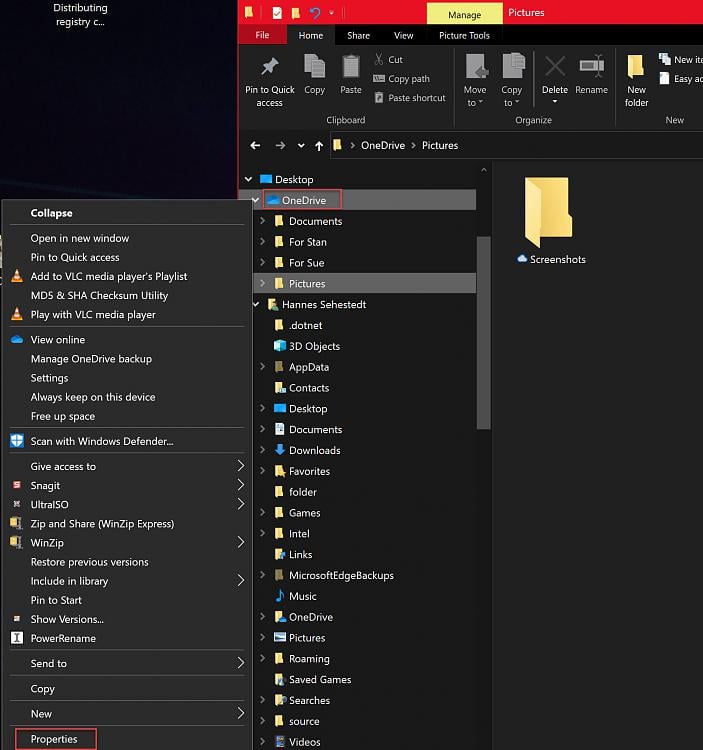
Task: Click the Windows Defender shield icon
Action: pyautogui.click(x=17, y=441)
